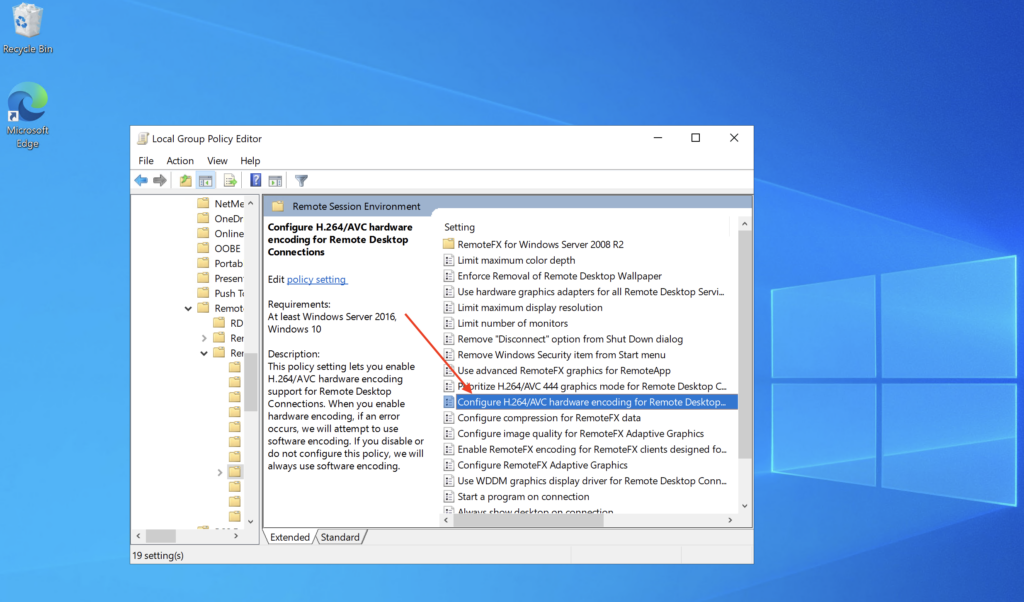The height and width of the screenshot is (602, 1024).
Task: Select Use advanced RemoteFX graphics for RemoteApp
Action: (x=564, y=370)
